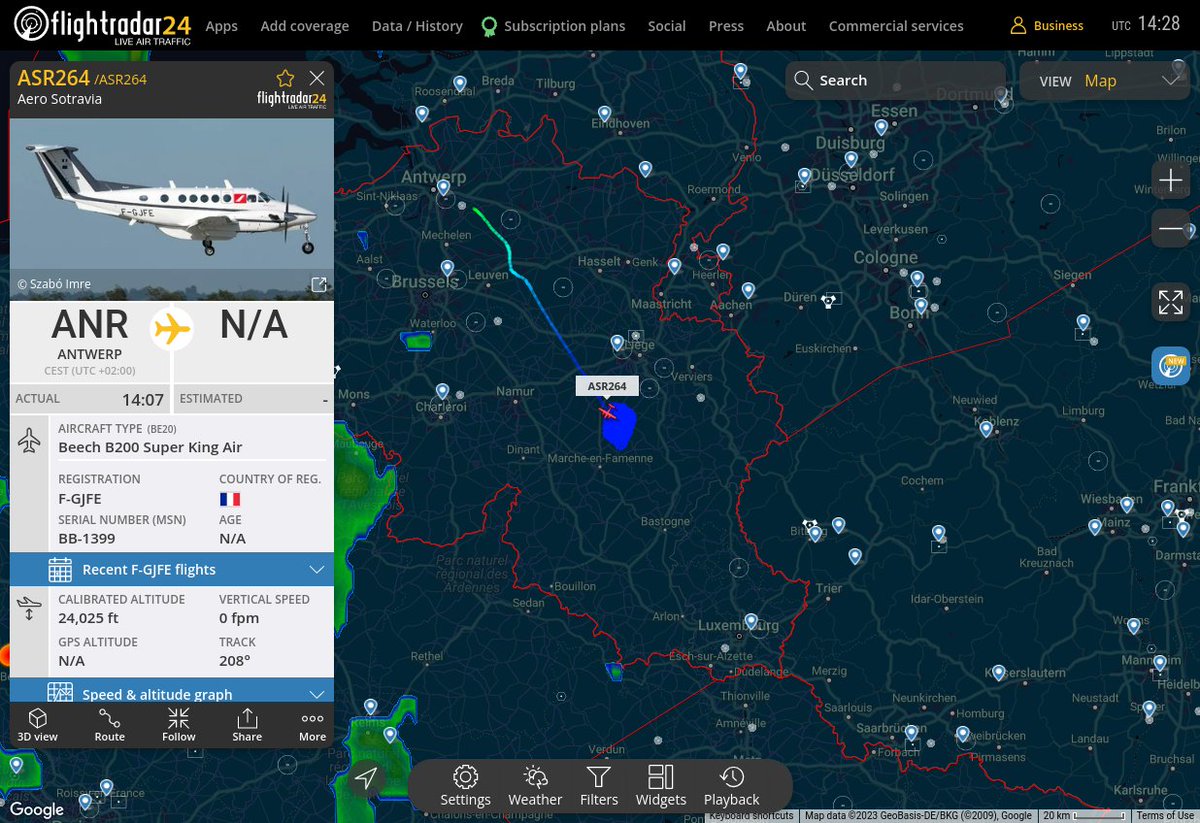
Task: Share this flight
Action: coord(247,725)
